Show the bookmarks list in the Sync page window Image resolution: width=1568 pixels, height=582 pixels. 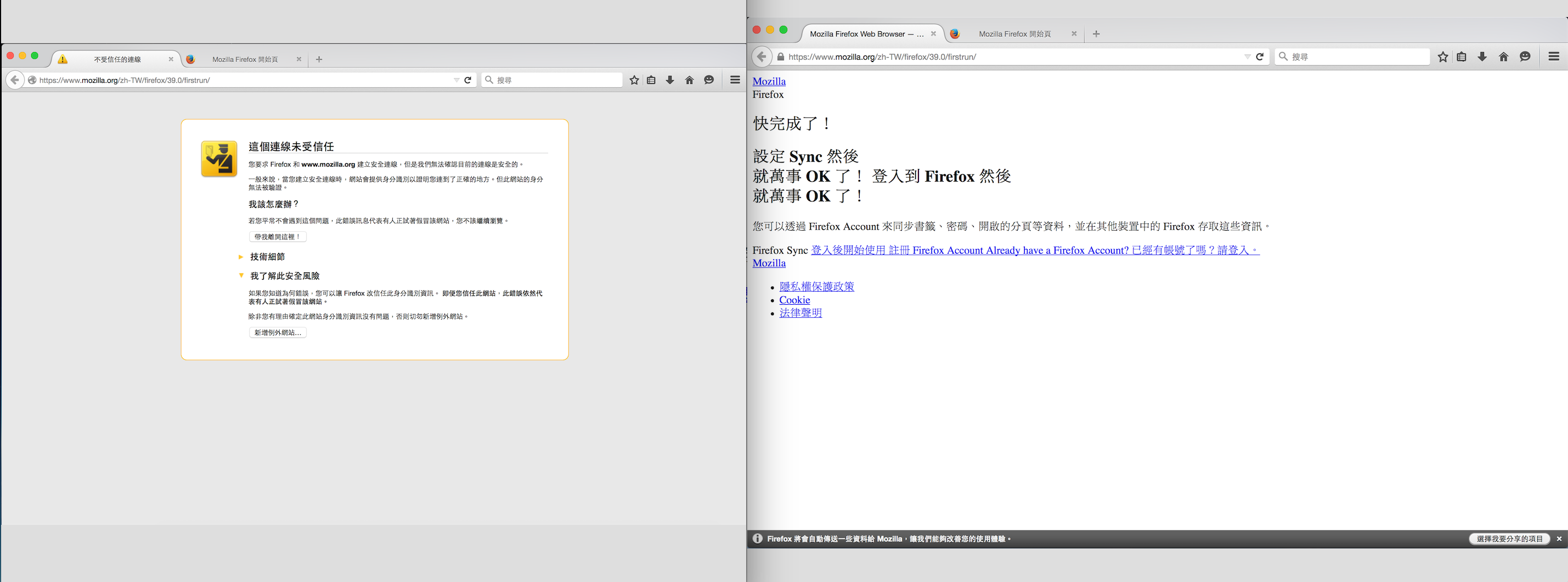[1462, 57]
